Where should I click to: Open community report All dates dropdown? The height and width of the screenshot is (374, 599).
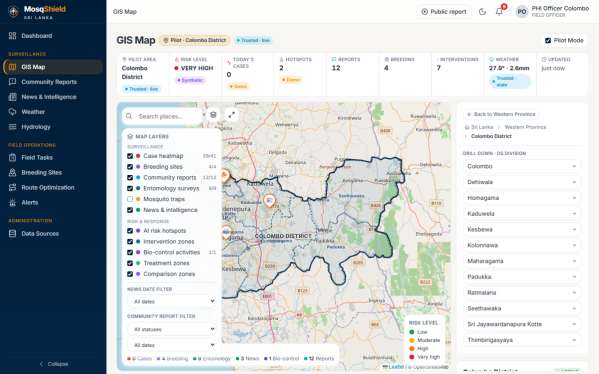click(x=172, y=345)
